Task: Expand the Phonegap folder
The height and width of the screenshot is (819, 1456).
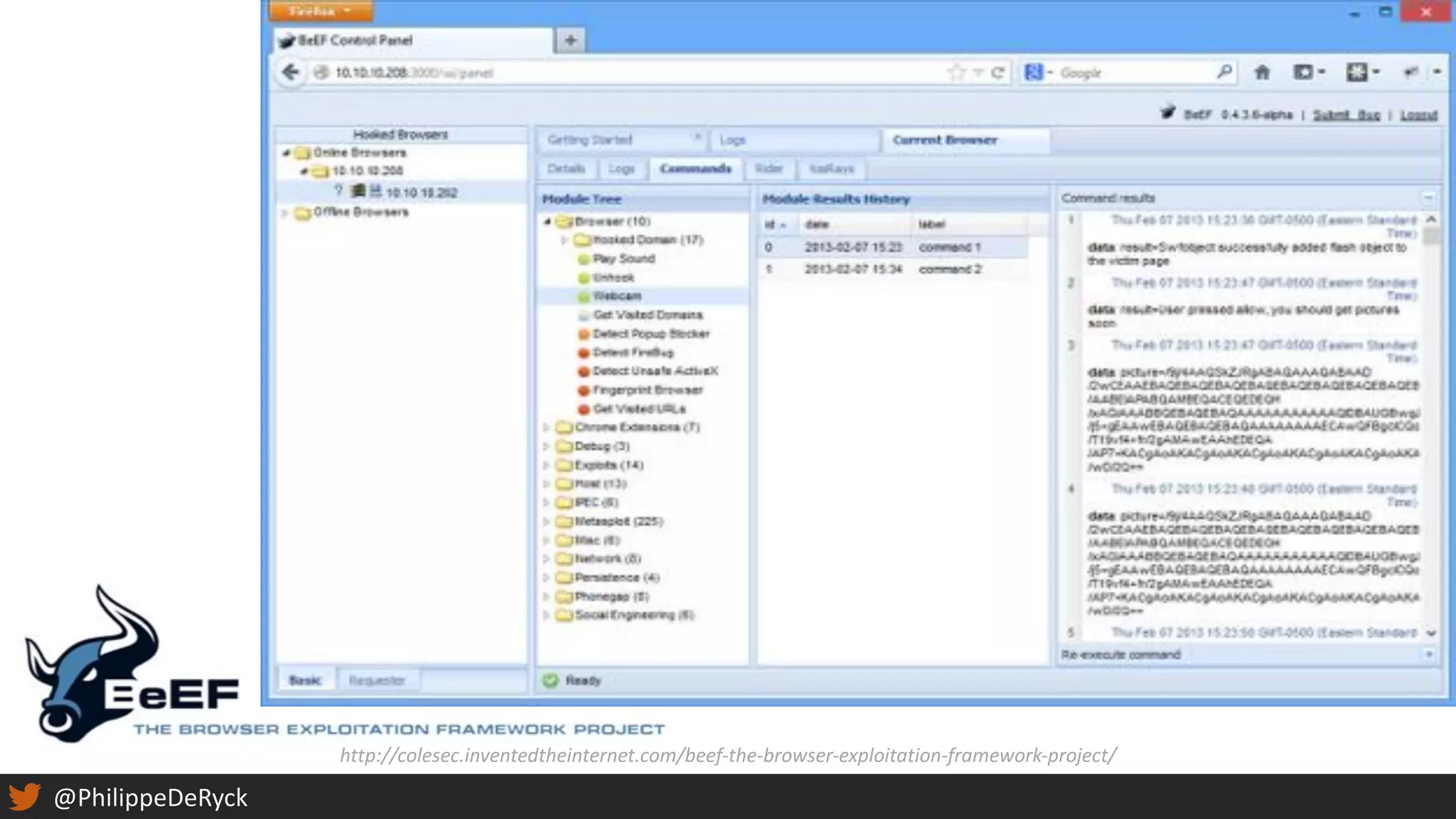Action: click(546, 596)
